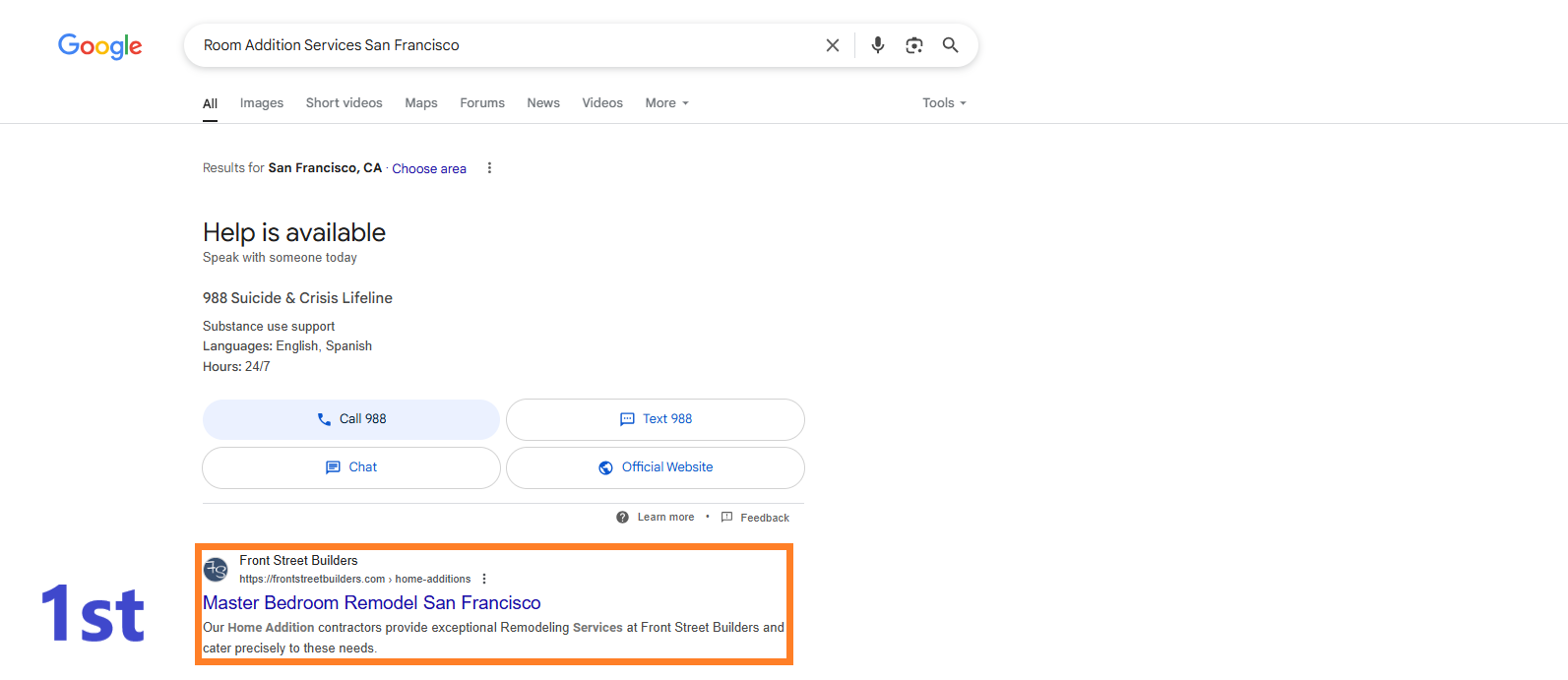Switch to the Images tab
Viewport: 1568px width, 680px height.
point(262,103)
